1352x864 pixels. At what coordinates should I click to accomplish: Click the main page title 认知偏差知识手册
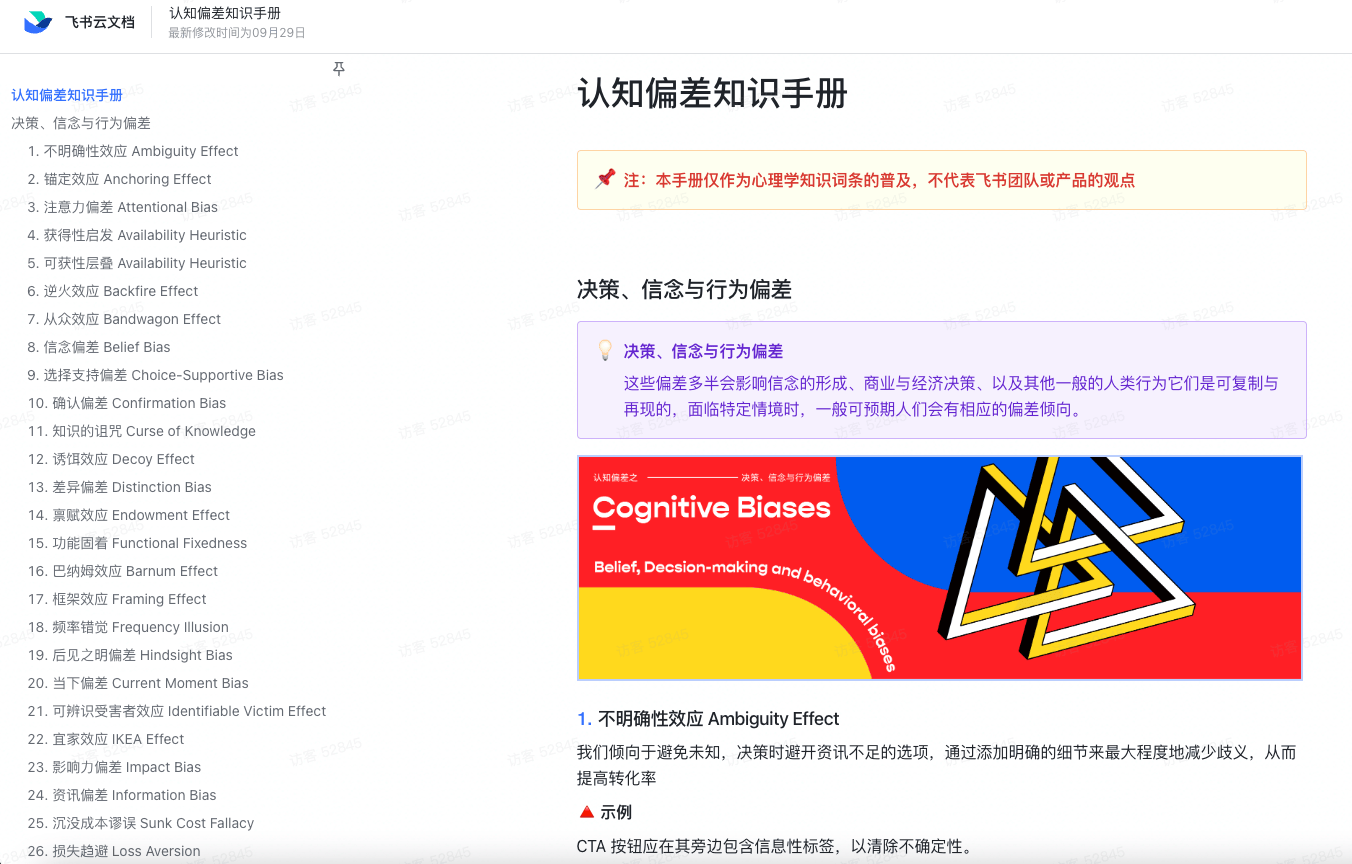click(x=712, y=94)
